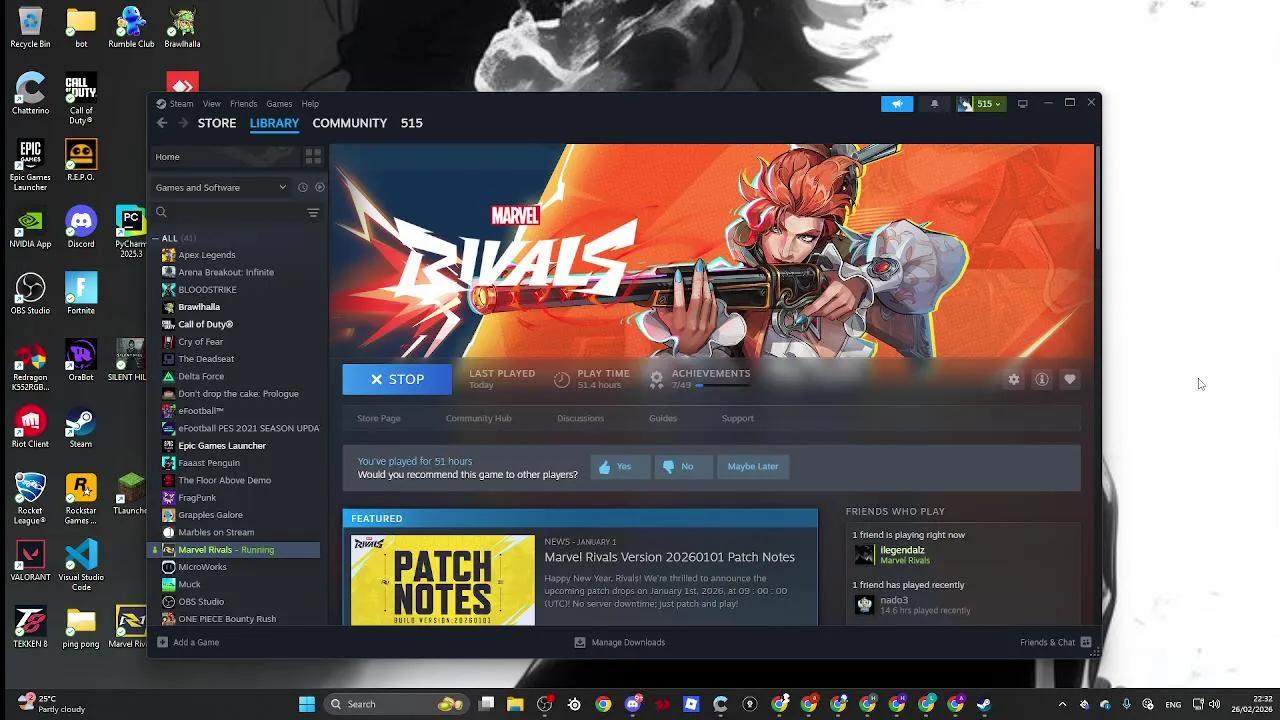Open the Help menu
The width and height of the screenshot is (1280, 720).
coord(310,104)
